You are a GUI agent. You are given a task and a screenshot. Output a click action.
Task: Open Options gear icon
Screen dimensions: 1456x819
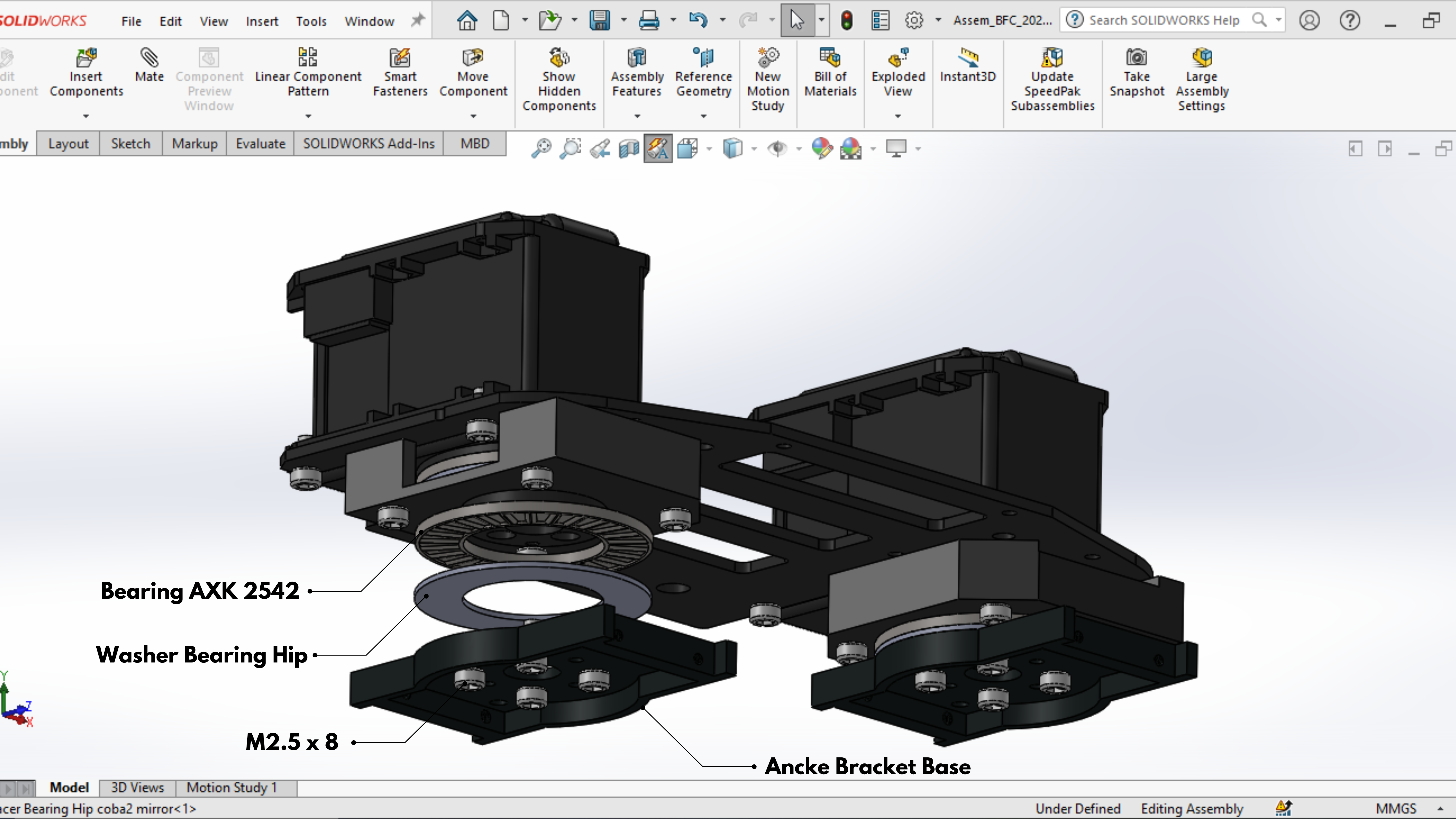click(914, 21)
